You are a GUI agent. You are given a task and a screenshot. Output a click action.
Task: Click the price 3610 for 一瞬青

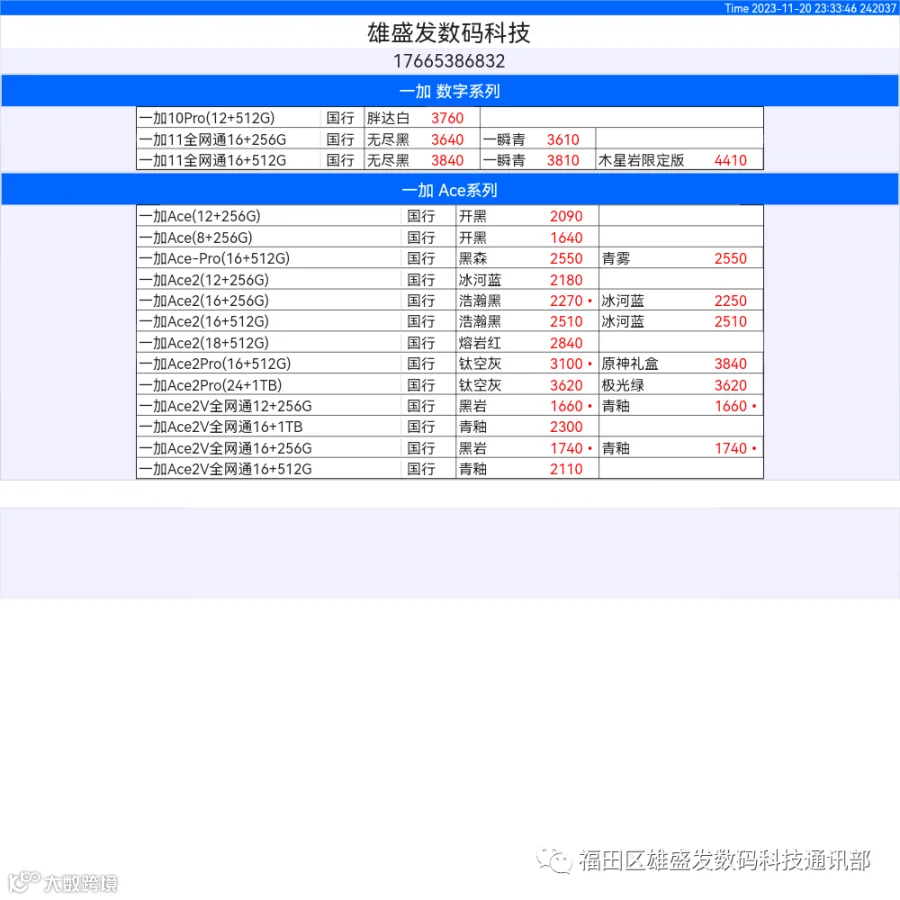coord(562,139)
